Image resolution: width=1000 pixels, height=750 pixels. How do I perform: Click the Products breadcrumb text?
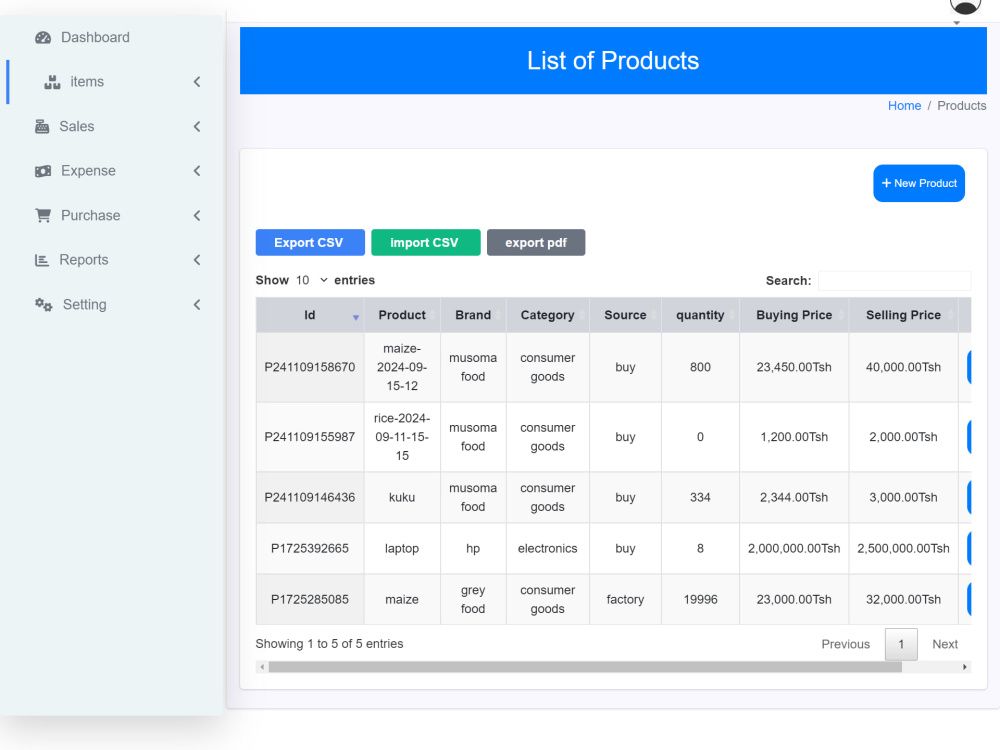pos(961,106)
